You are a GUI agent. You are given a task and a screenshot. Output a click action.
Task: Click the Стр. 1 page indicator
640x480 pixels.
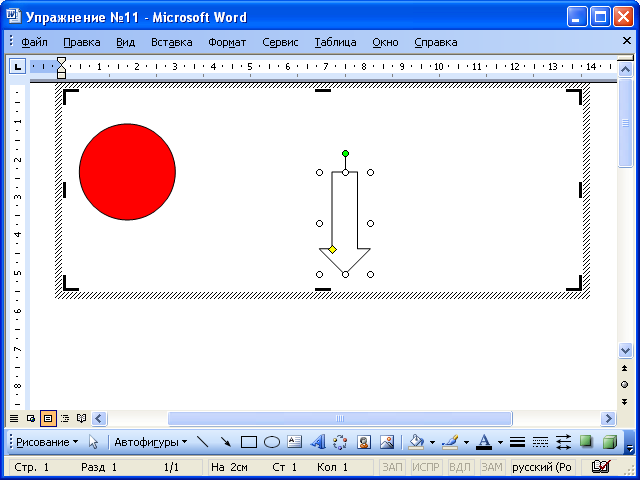(x=31, y=467)
